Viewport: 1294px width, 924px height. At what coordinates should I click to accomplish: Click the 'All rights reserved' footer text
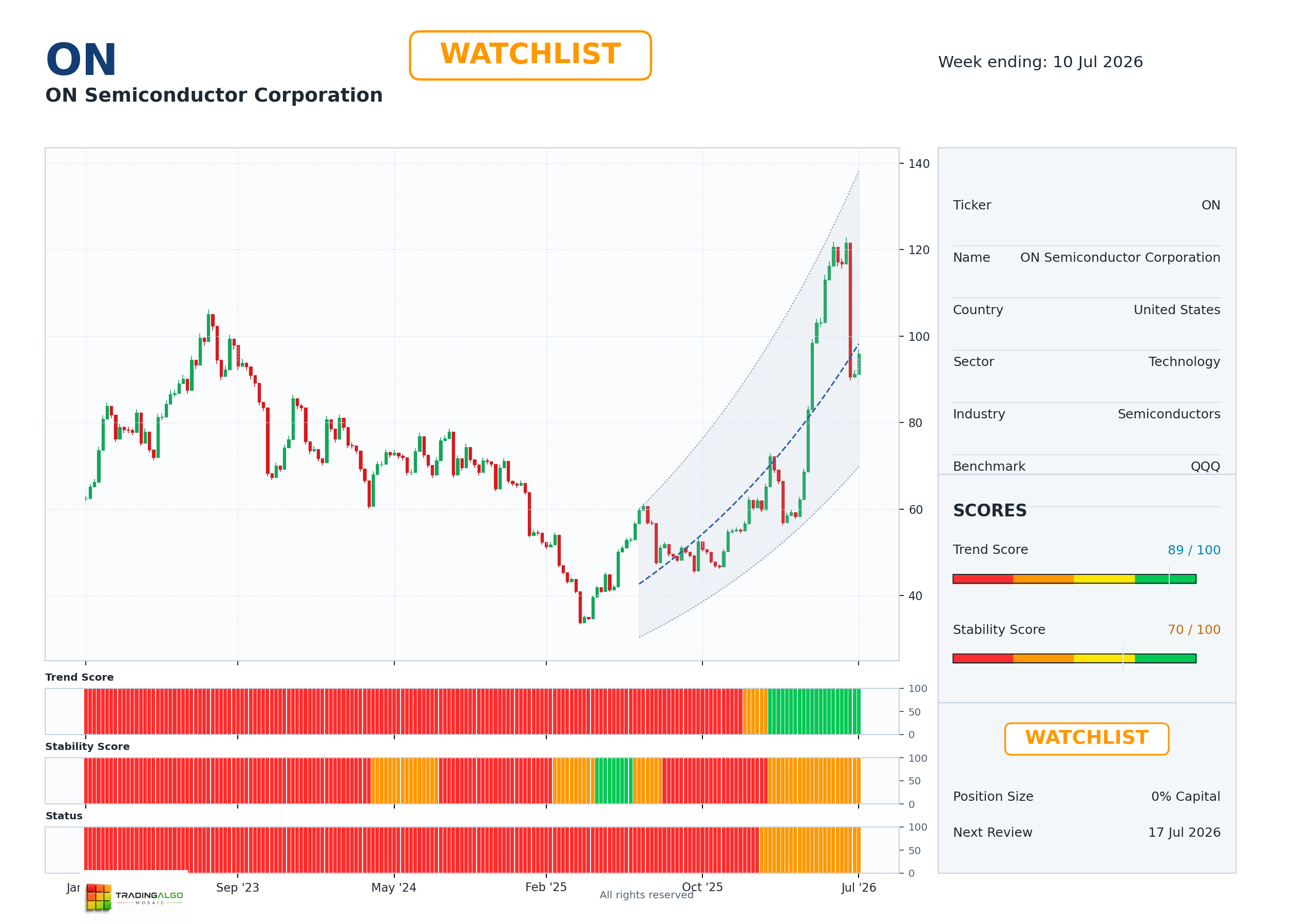click(646, 895)
